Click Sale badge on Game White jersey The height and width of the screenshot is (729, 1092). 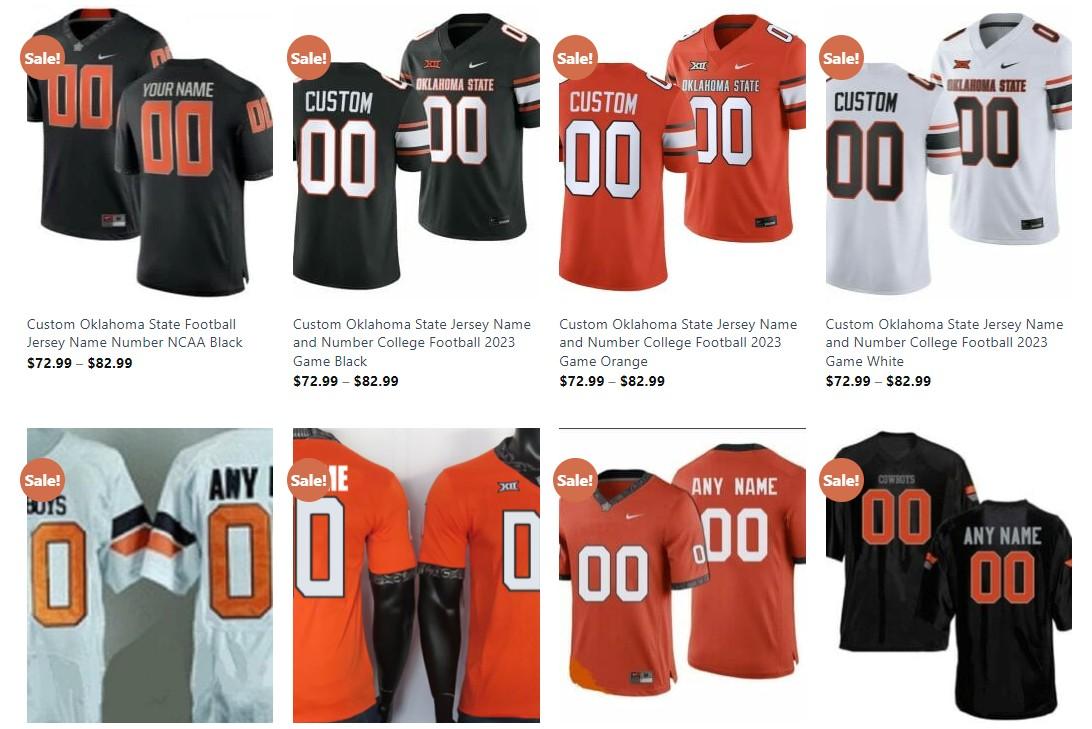(841, 57)
